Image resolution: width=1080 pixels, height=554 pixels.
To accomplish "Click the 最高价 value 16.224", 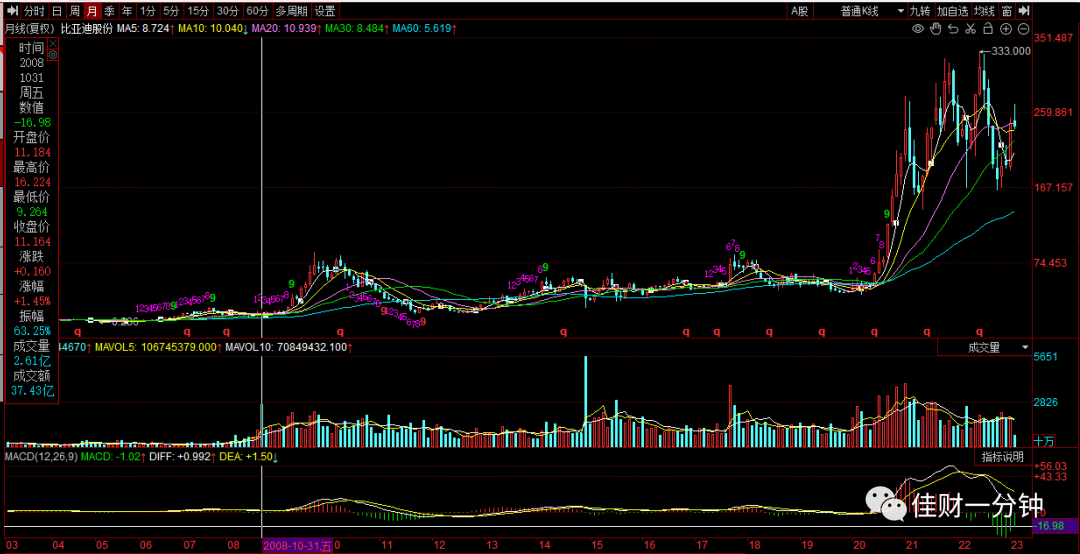I will (x=32, y=182).
